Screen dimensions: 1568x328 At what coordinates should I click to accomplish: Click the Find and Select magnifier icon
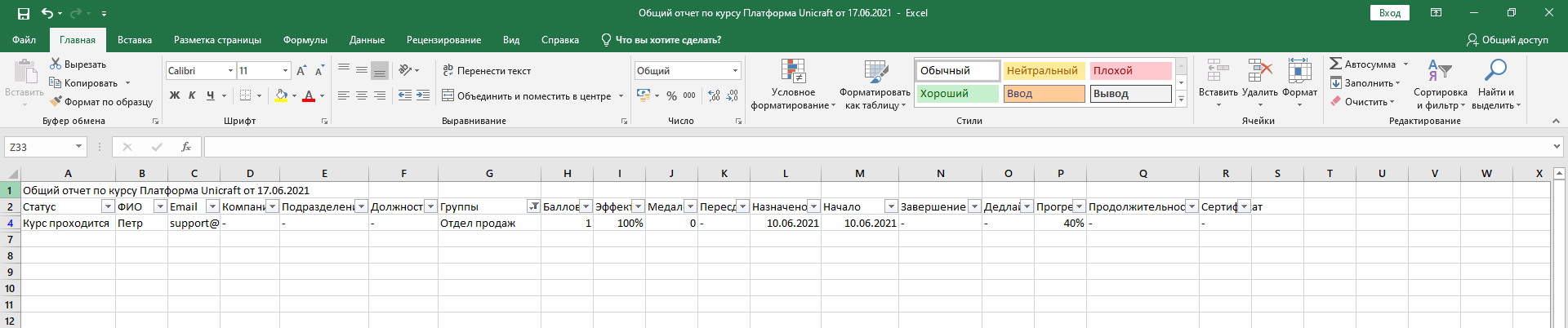pyautogui.click(x=1495, y=72)
